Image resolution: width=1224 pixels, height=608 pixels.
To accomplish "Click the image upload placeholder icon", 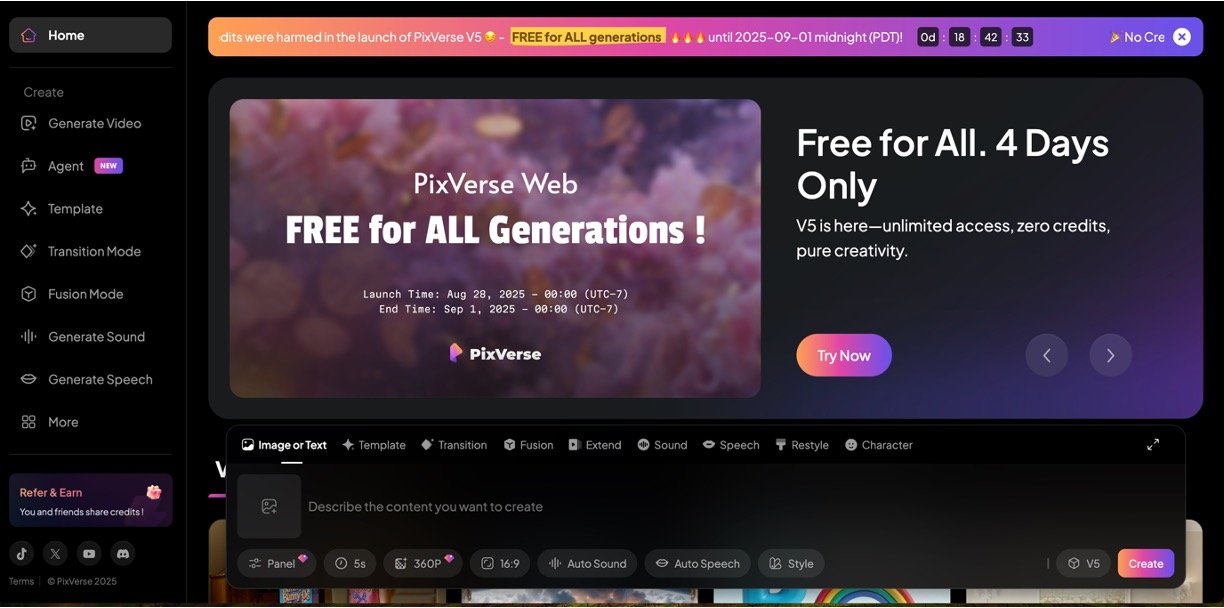I will (269, 507).
